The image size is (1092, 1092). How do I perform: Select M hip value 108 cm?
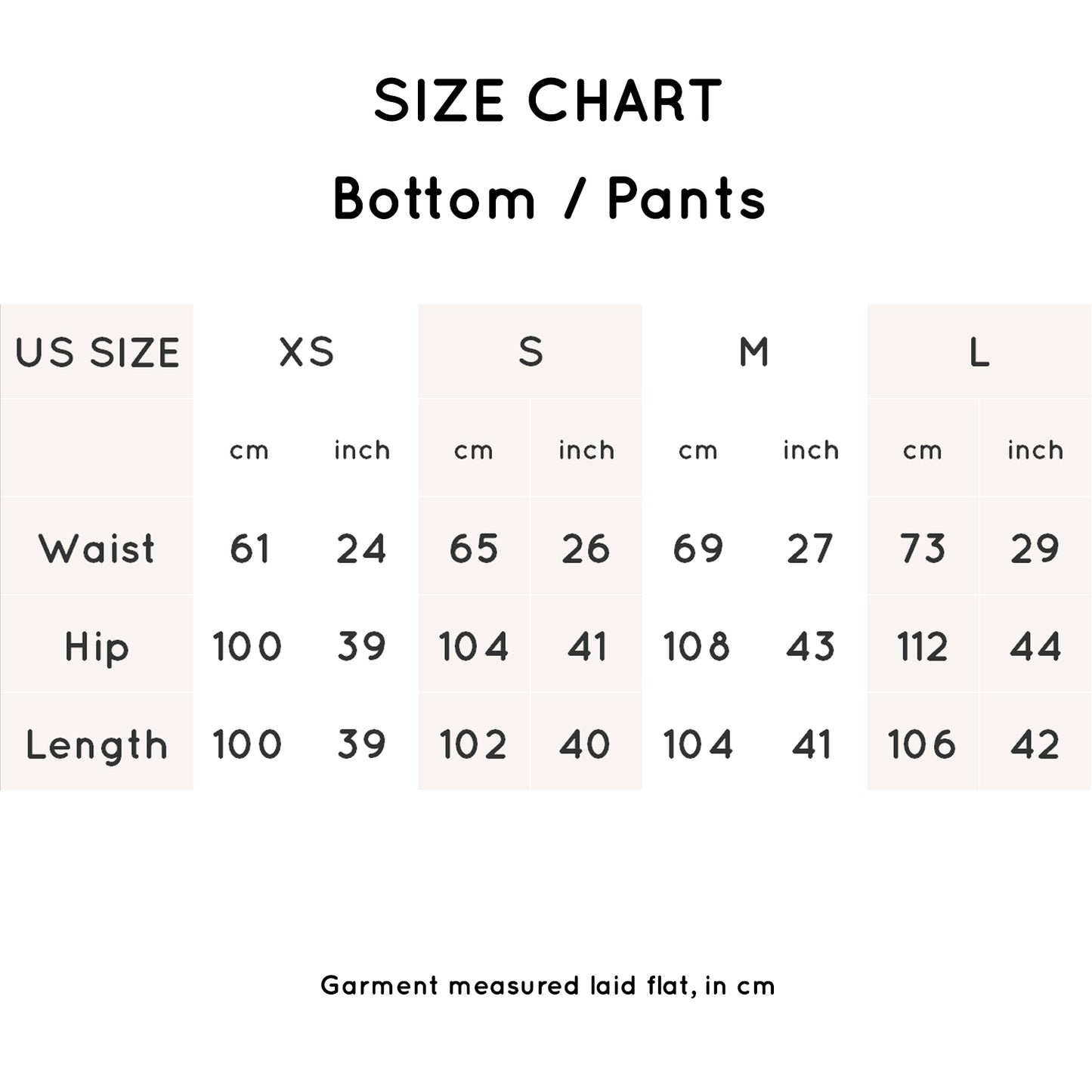click(697, 647)
